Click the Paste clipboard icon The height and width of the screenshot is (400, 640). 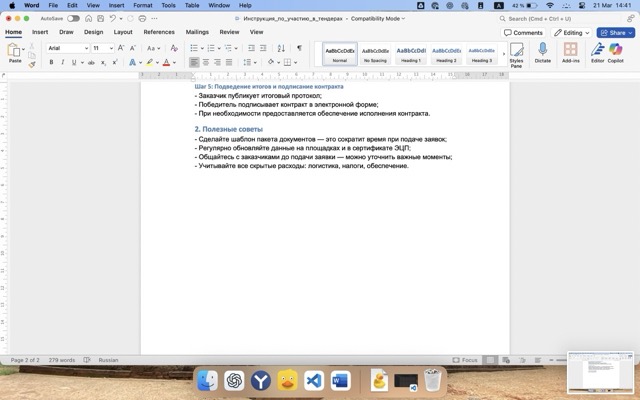pyautogui.click(x=15, y=50)
